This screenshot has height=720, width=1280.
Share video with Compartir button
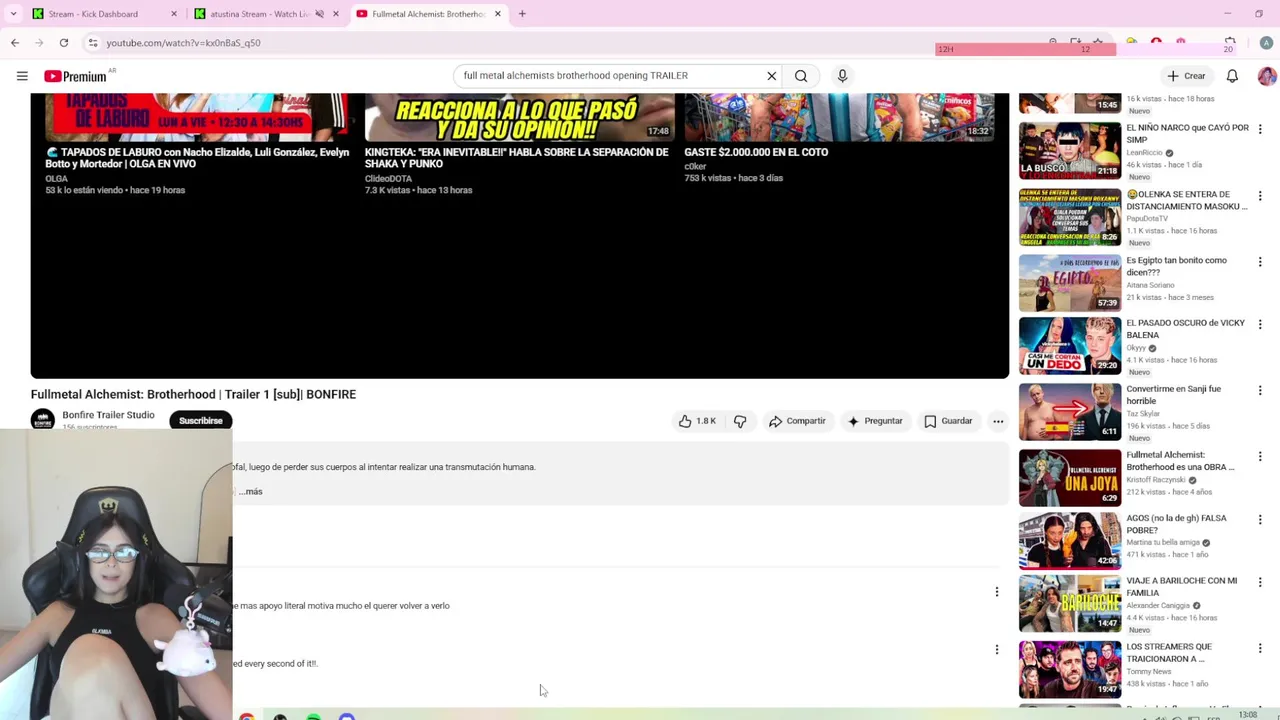797,421
